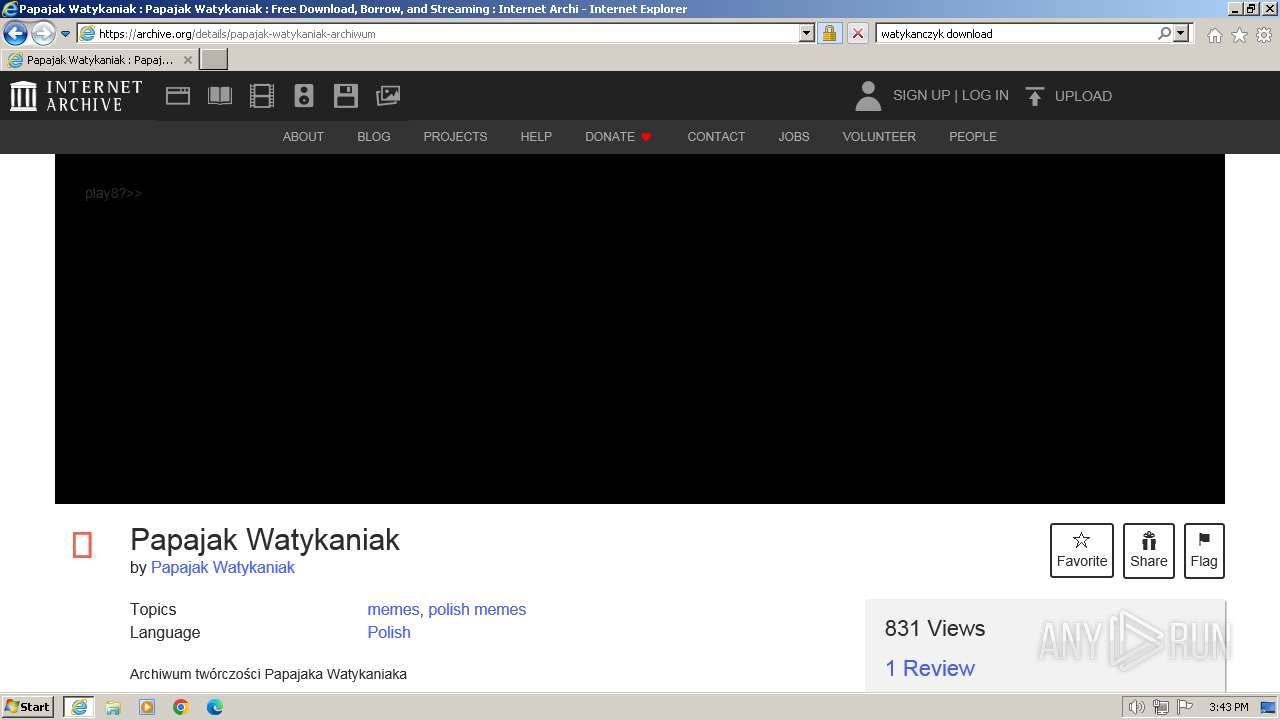Expand the address bar dropdown
The width and height of the screenshot is (1280, 720).
(807, 33)
